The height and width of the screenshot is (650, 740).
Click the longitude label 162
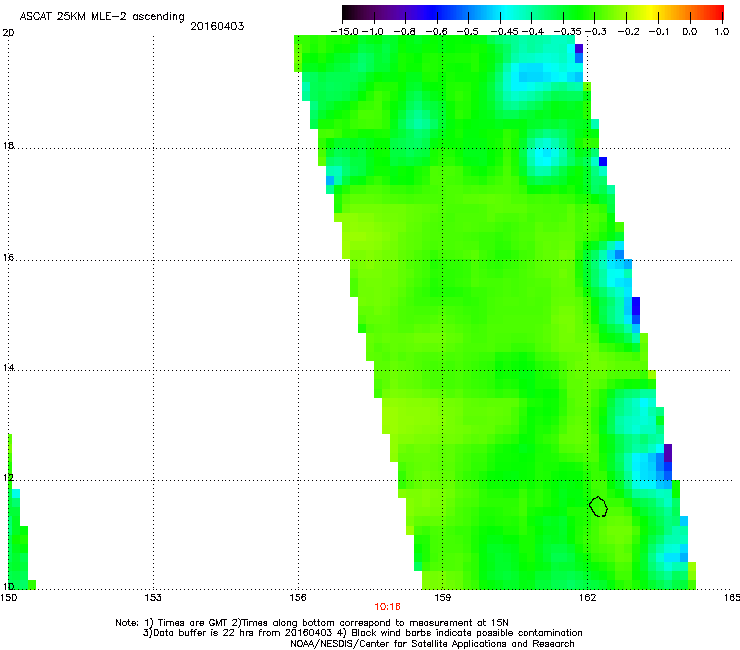[x=588, y=598]
